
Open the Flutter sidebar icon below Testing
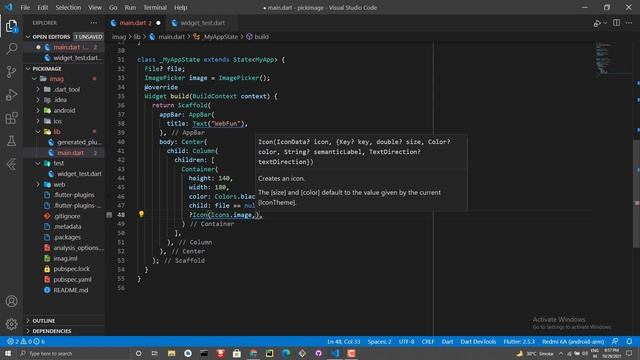pos(11,164)
